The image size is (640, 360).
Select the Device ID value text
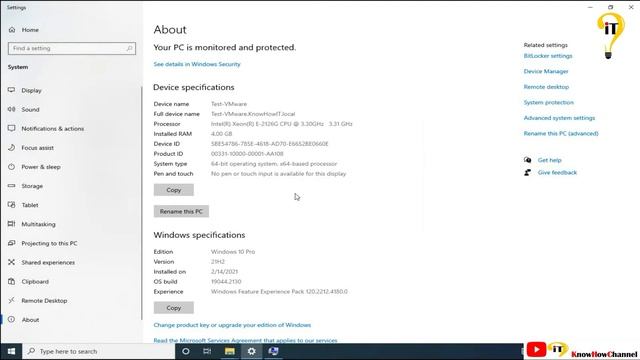(x=269, y=144)
